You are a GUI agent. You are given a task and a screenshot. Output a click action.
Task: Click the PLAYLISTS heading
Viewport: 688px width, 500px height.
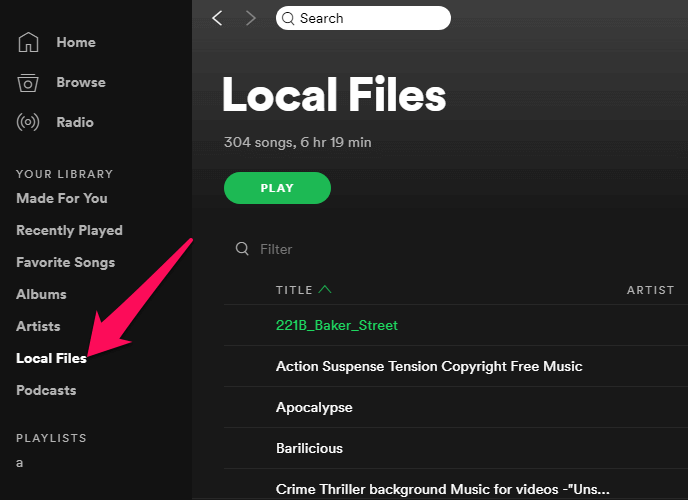pyautogui.click(x=51, y=438)
